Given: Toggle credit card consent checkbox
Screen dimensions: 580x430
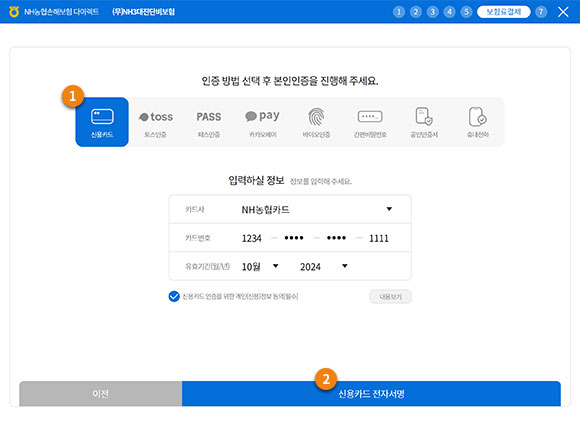Looking at the screenshot, I should coord(174,296).
